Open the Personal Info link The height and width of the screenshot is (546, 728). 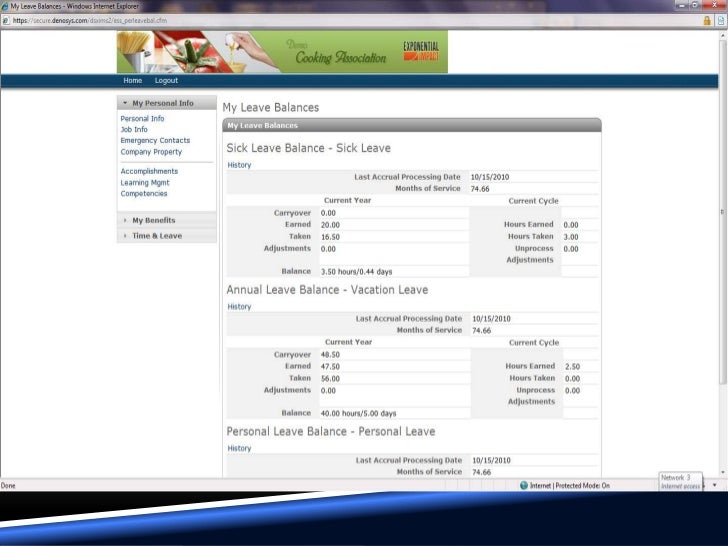142,118
